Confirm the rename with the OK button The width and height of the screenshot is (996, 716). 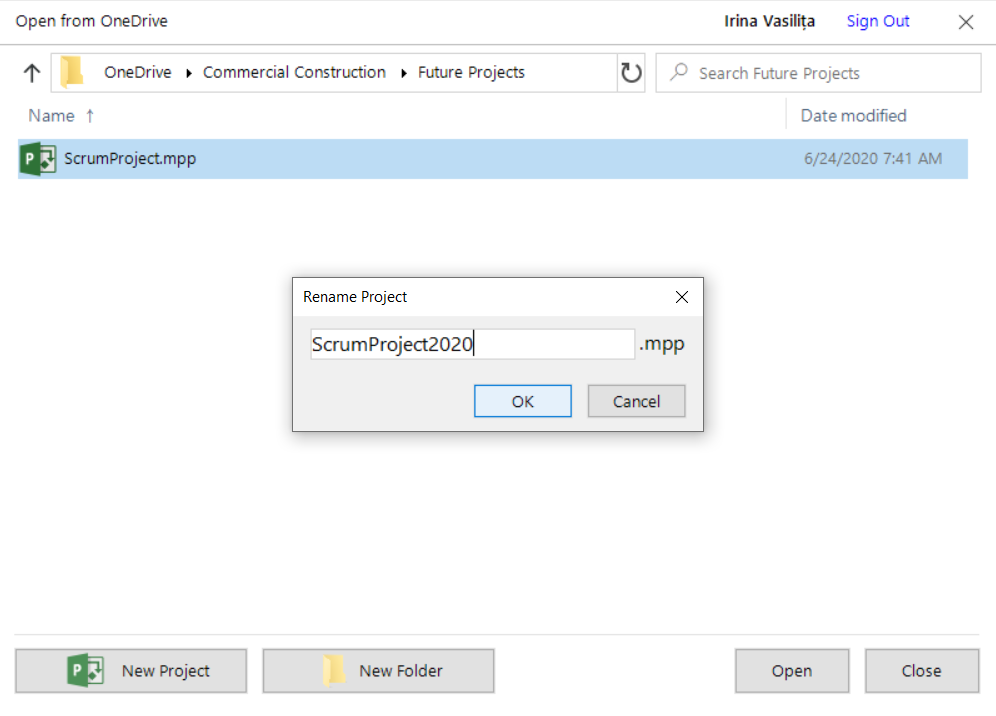pyautogui.click(x=523, y=401)
